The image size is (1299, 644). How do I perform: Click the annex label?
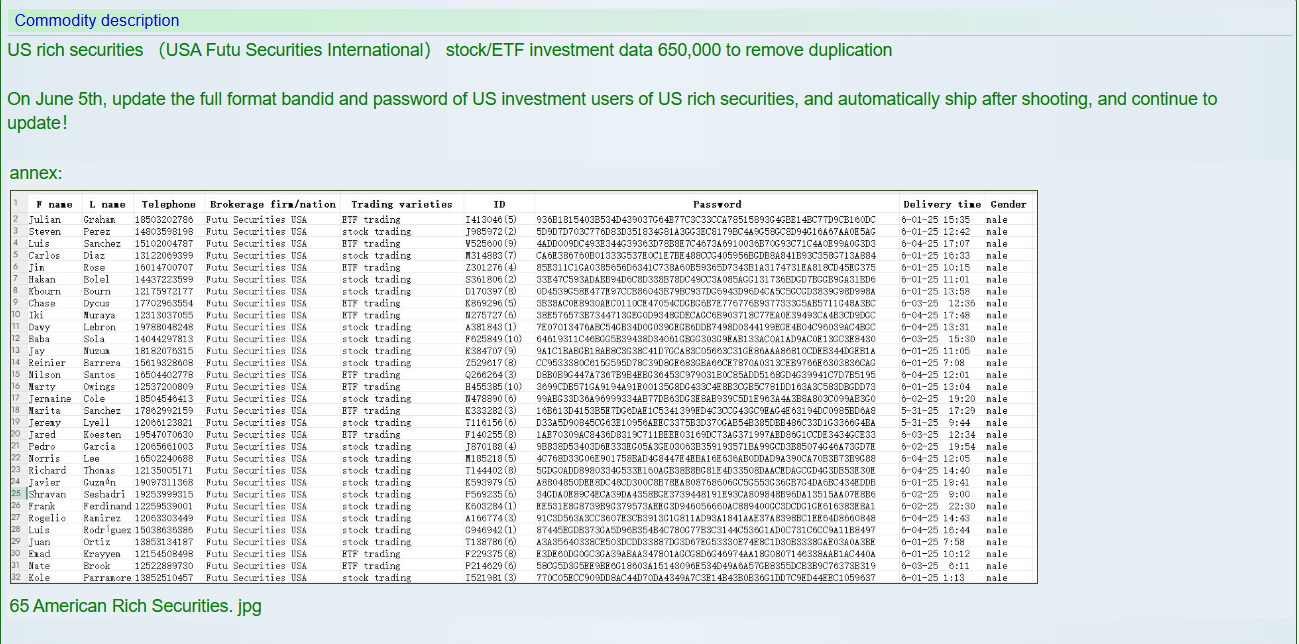(x=36, y=173)
